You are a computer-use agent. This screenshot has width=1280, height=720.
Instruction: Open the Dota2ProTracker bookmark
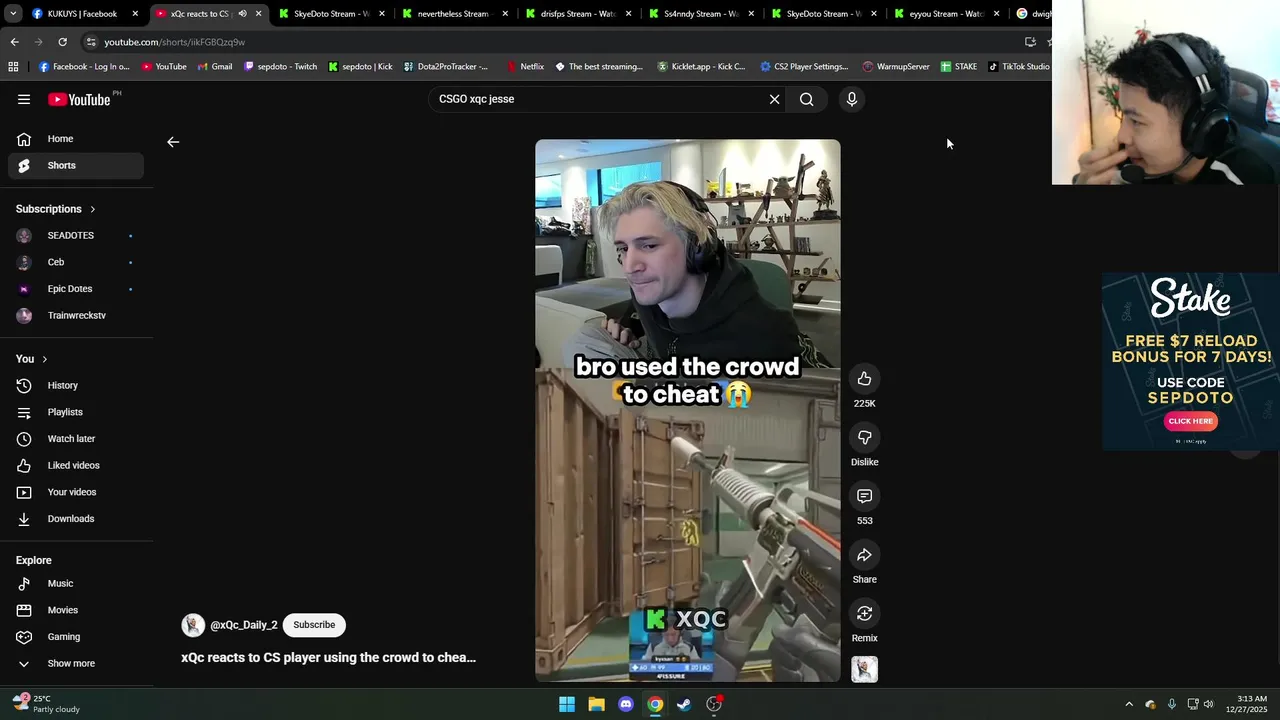point(446,66)
